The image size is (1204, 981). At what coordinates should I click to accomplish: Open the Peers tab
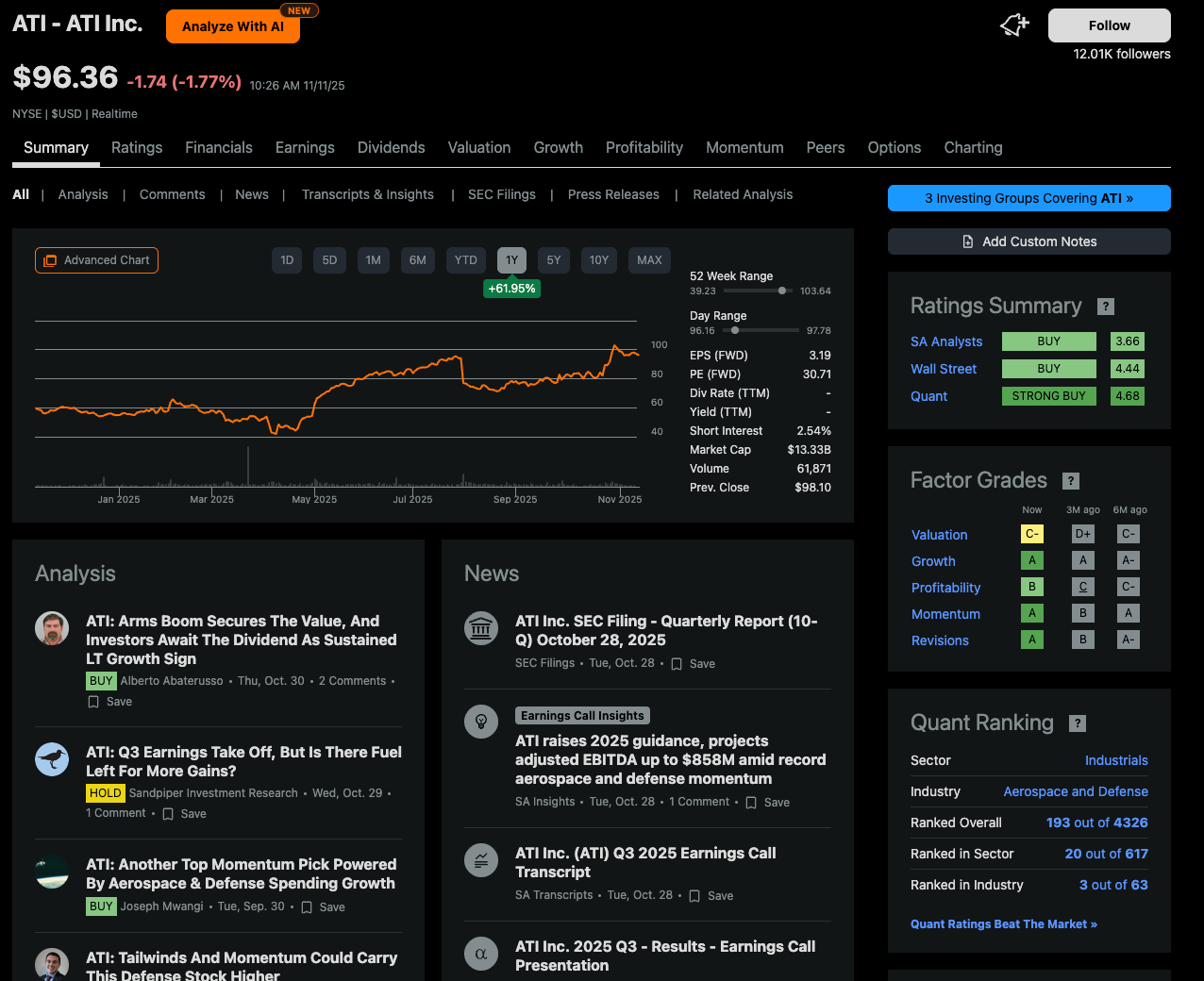click(x=826, y=148)
